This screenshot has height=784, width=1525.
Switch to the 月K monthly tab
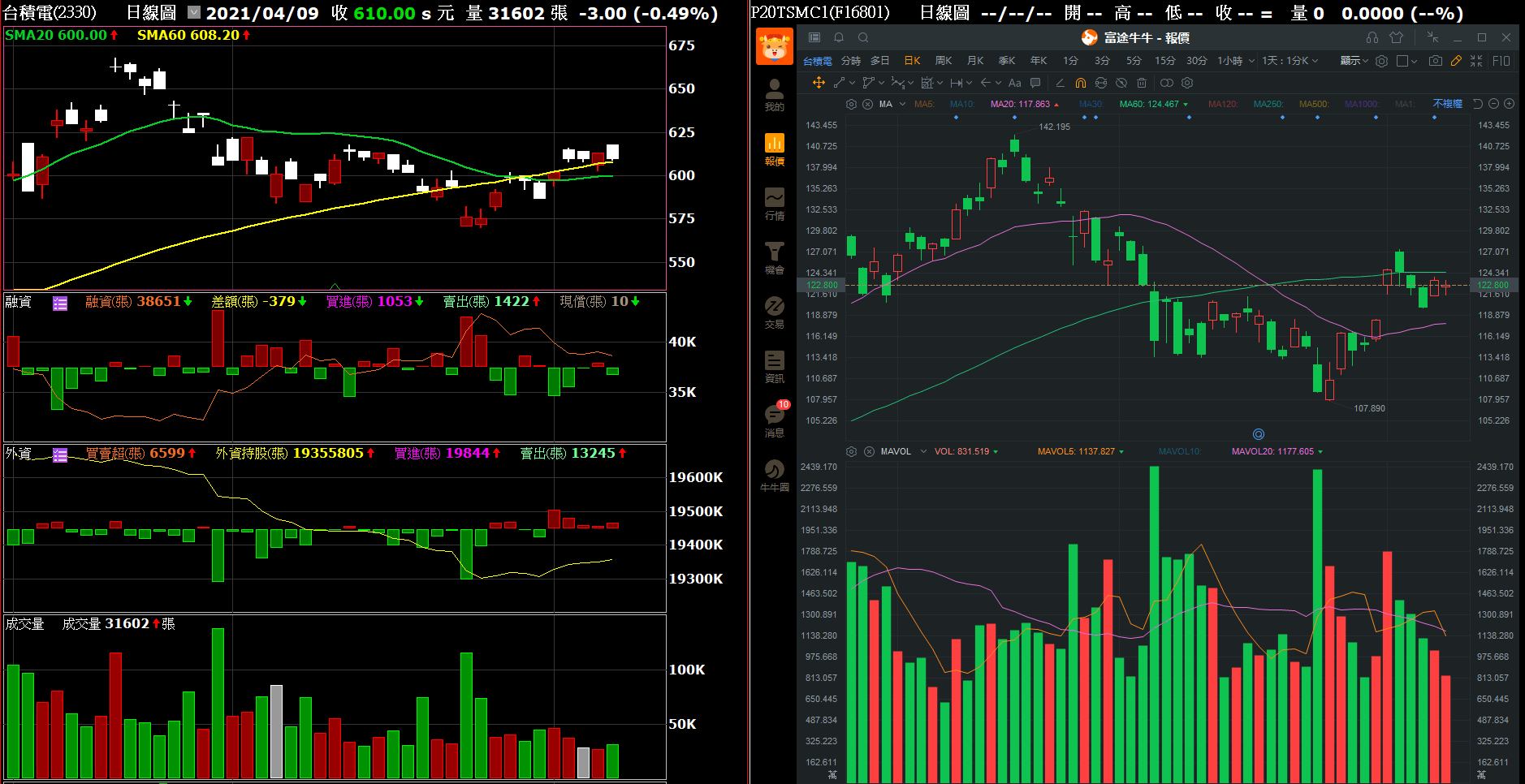click(975, 61)
